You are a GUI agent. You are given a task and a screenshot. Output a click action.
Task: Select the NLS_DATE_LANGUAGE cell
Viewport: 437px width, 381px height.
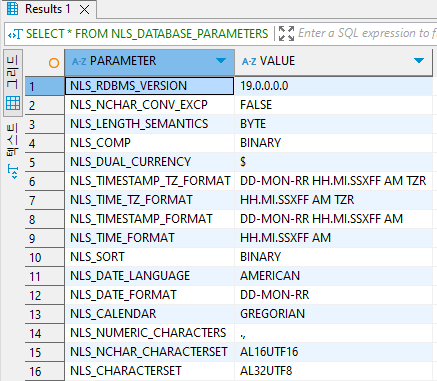150,276
